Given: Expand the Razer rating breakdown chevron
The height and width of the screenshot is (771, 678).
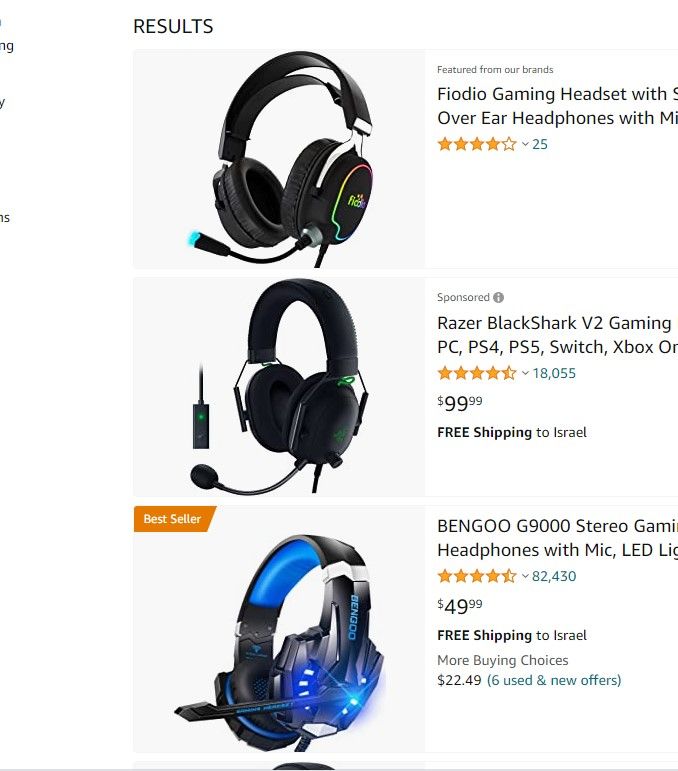Looking at the screenshot, I should (x=525, y=373).
